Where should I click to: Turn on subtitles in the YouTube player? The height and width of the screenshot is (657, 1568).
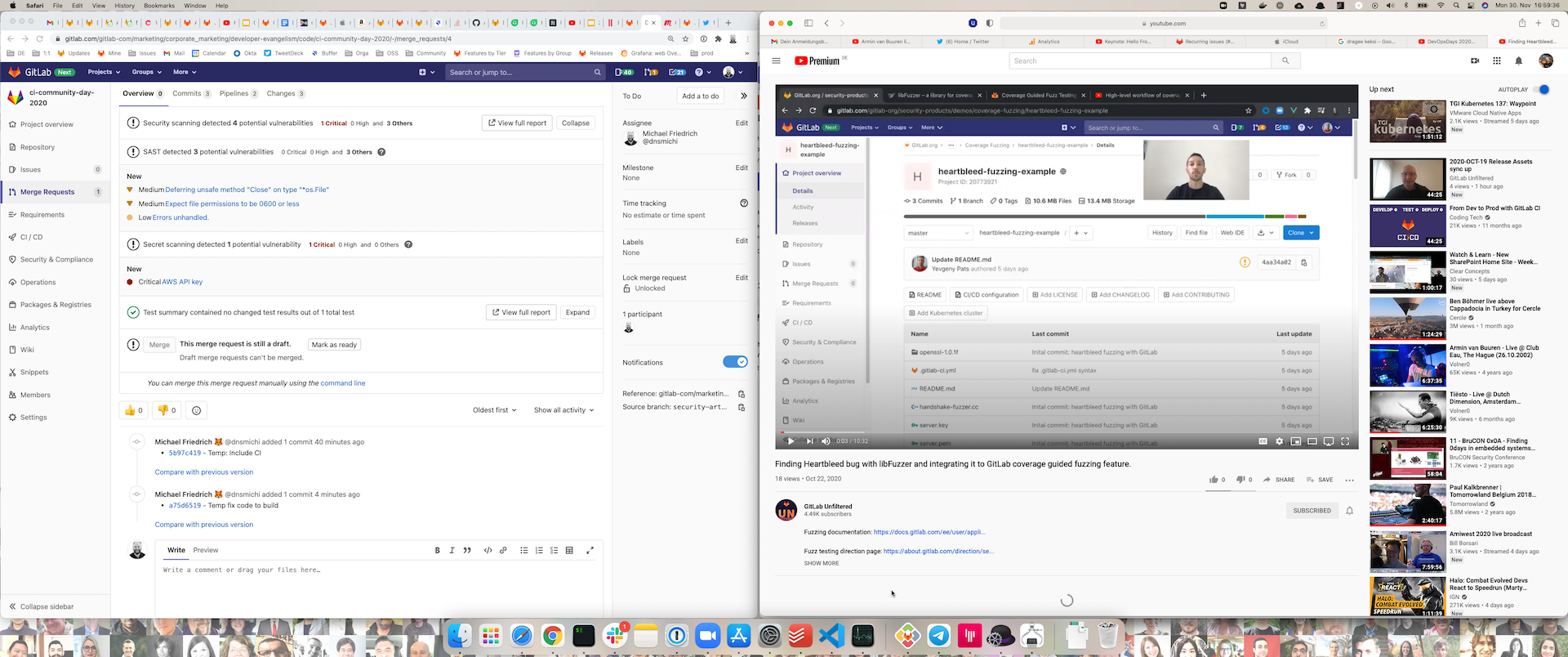click(1263, 441)
